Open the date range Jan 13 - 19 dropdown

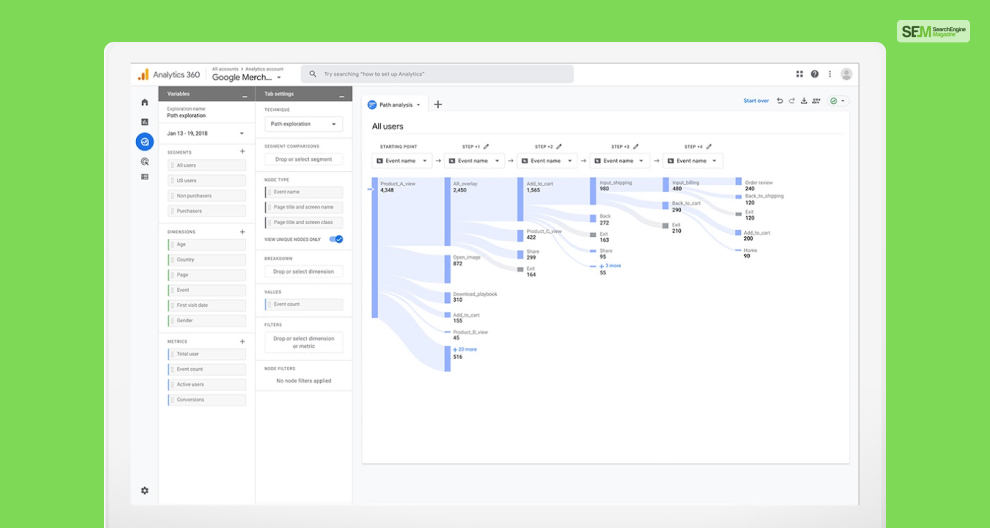click(x=206, y=133)
